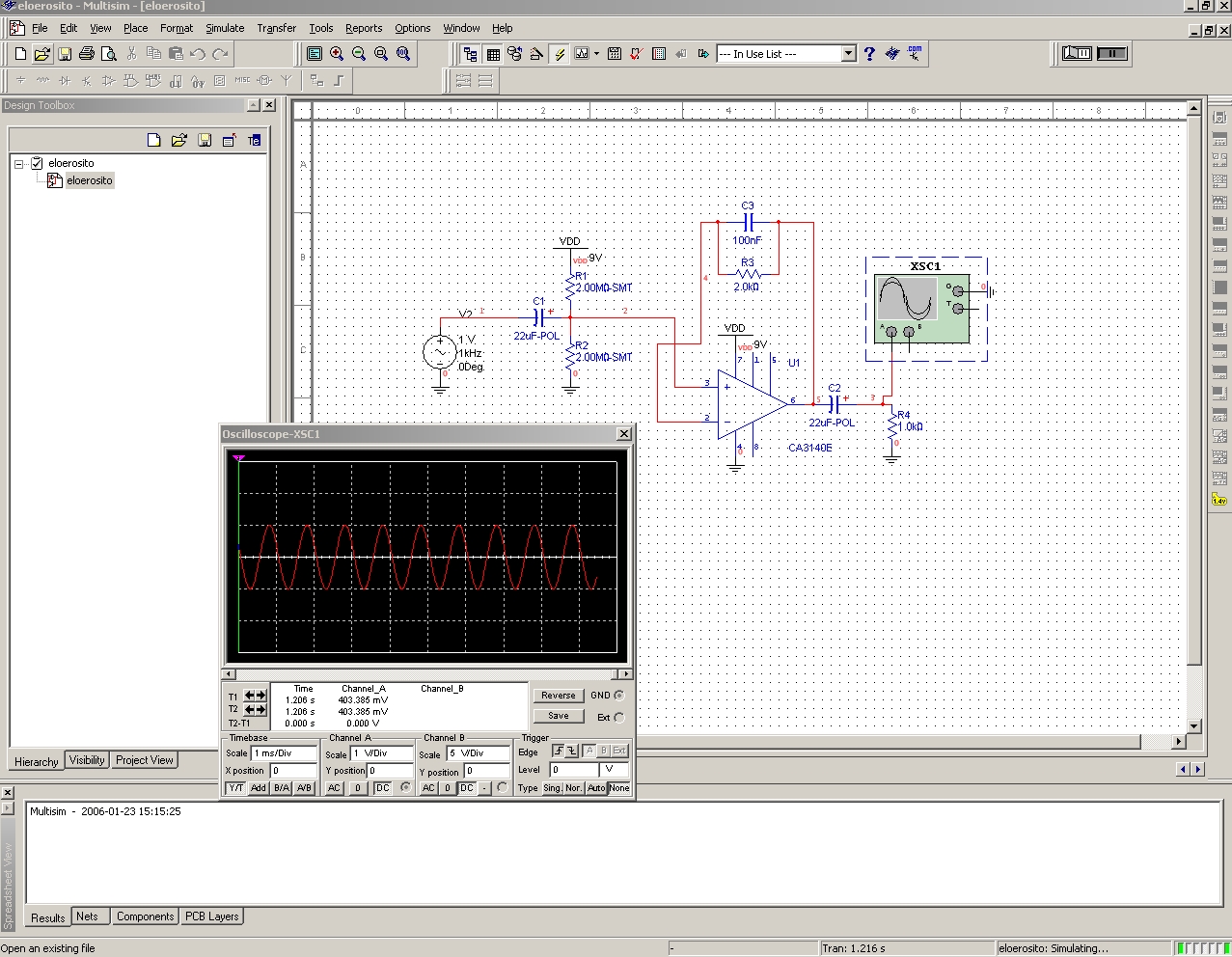This screenshot has width=1232, height=957.
Task: Click the Save button in oscilloscope
Action: (x=559, y=716)
